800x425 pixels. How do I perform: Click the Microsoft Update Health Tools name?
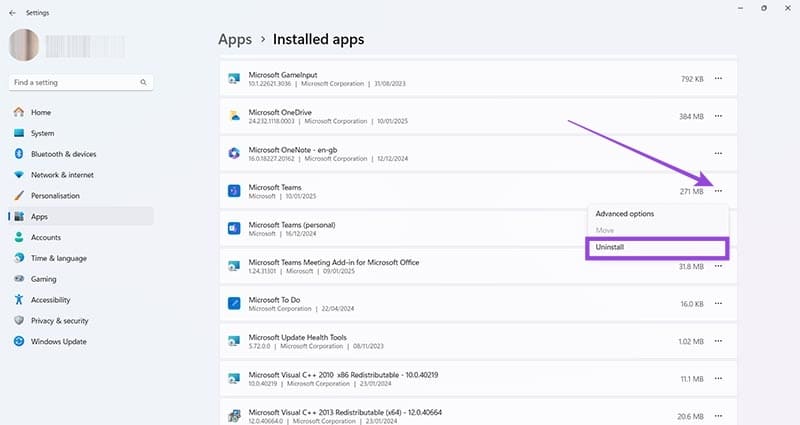click(297, 337)
